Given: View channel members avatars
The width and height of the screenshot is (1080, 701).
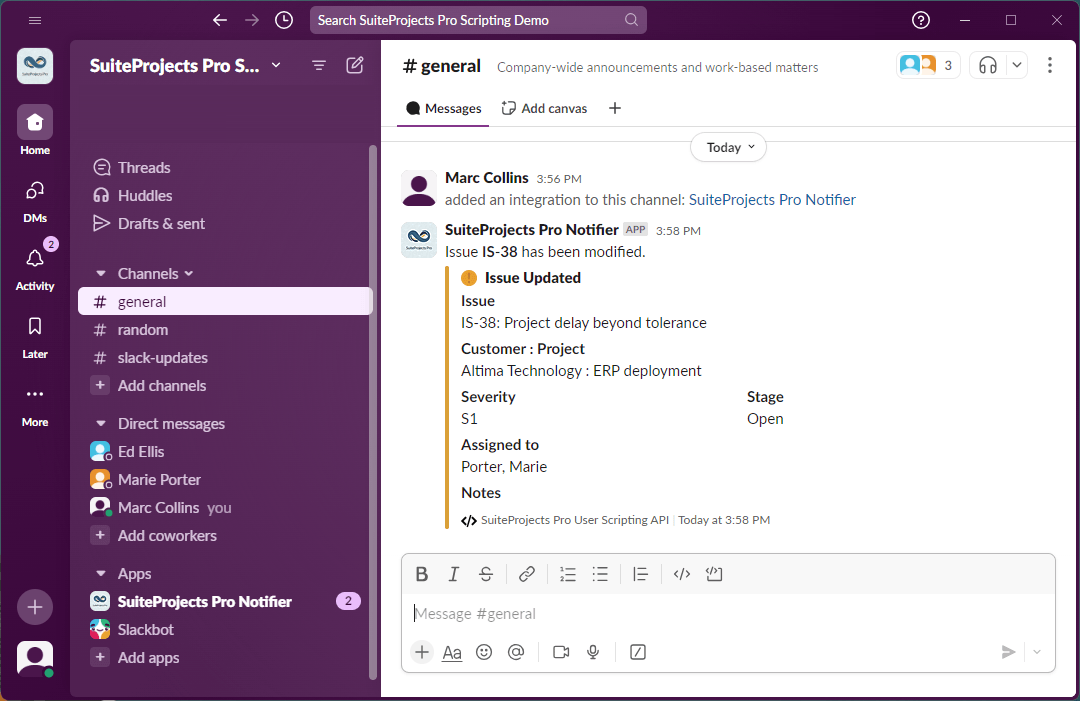Looking at the screenshot, I should coord(928,65).
